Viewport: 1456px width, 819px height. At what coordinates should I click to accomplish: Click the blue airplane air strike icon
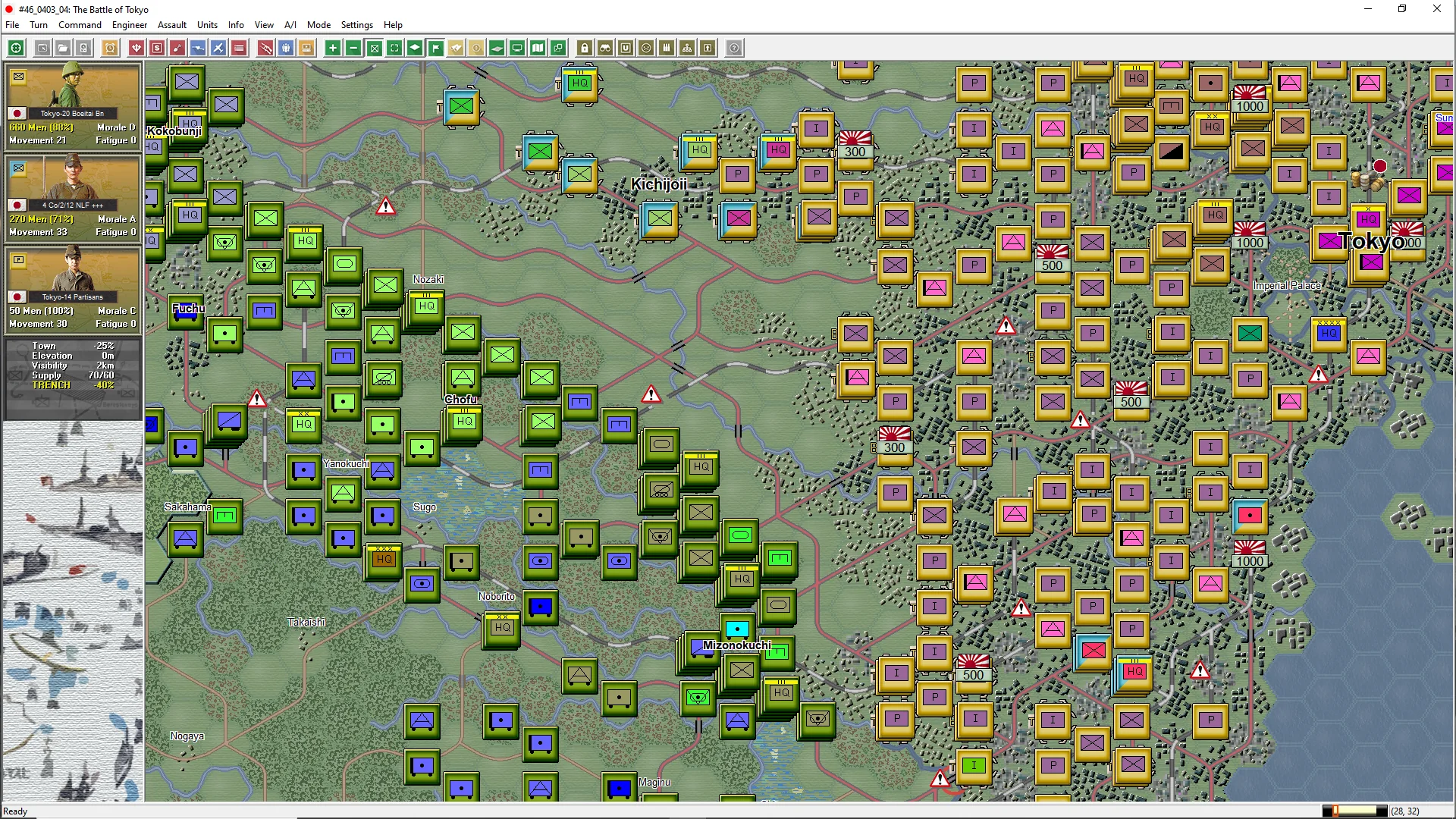[x=218, y=48]
